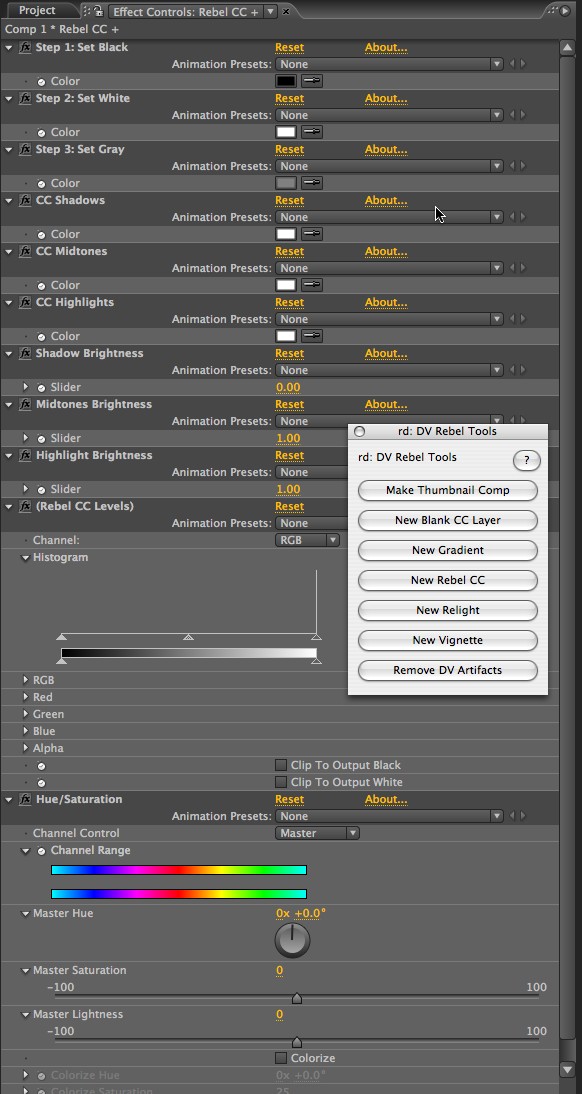The image size is (582, 1094).
Task: Click the Master Saturation slider handle
Action: click(297, 998)
